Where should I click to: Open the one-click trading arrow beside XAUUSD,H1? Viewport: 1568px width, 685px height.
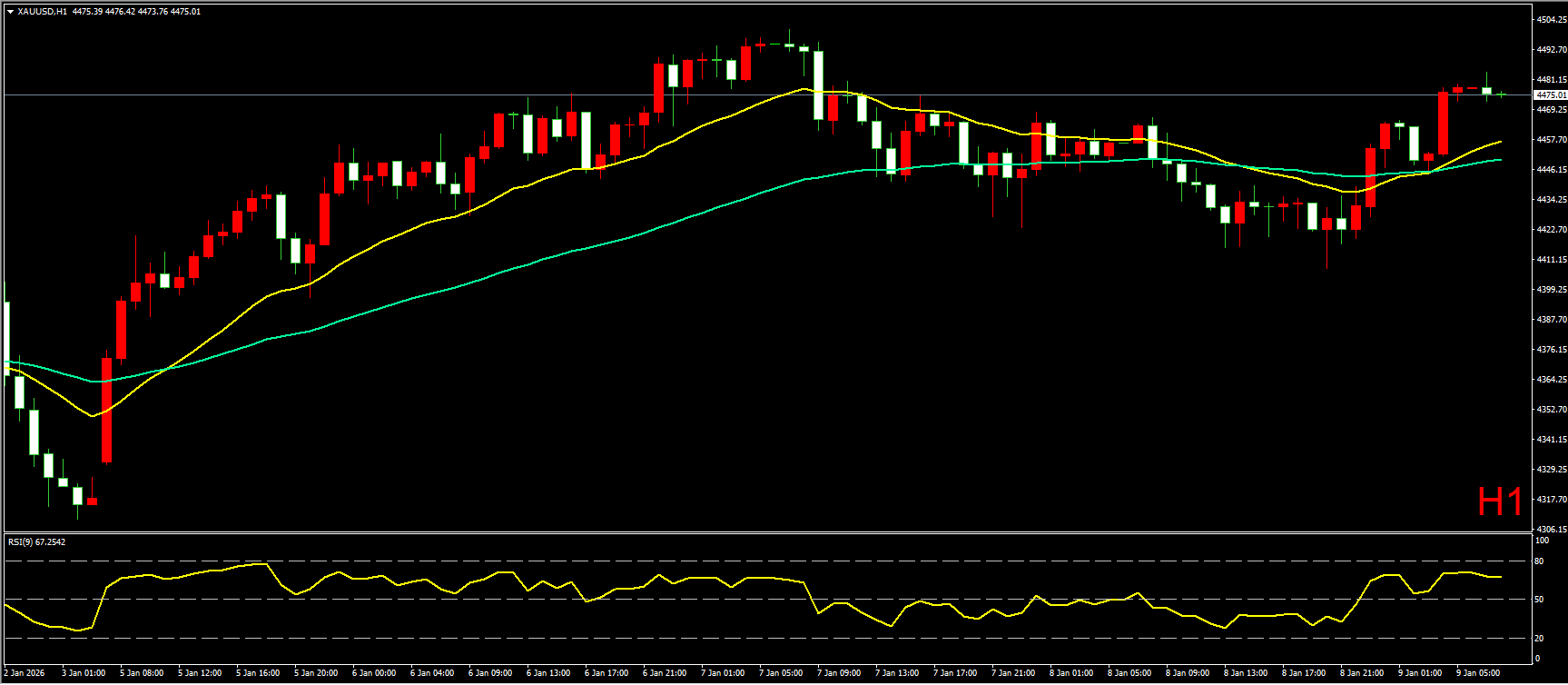(x=10, y=12)
